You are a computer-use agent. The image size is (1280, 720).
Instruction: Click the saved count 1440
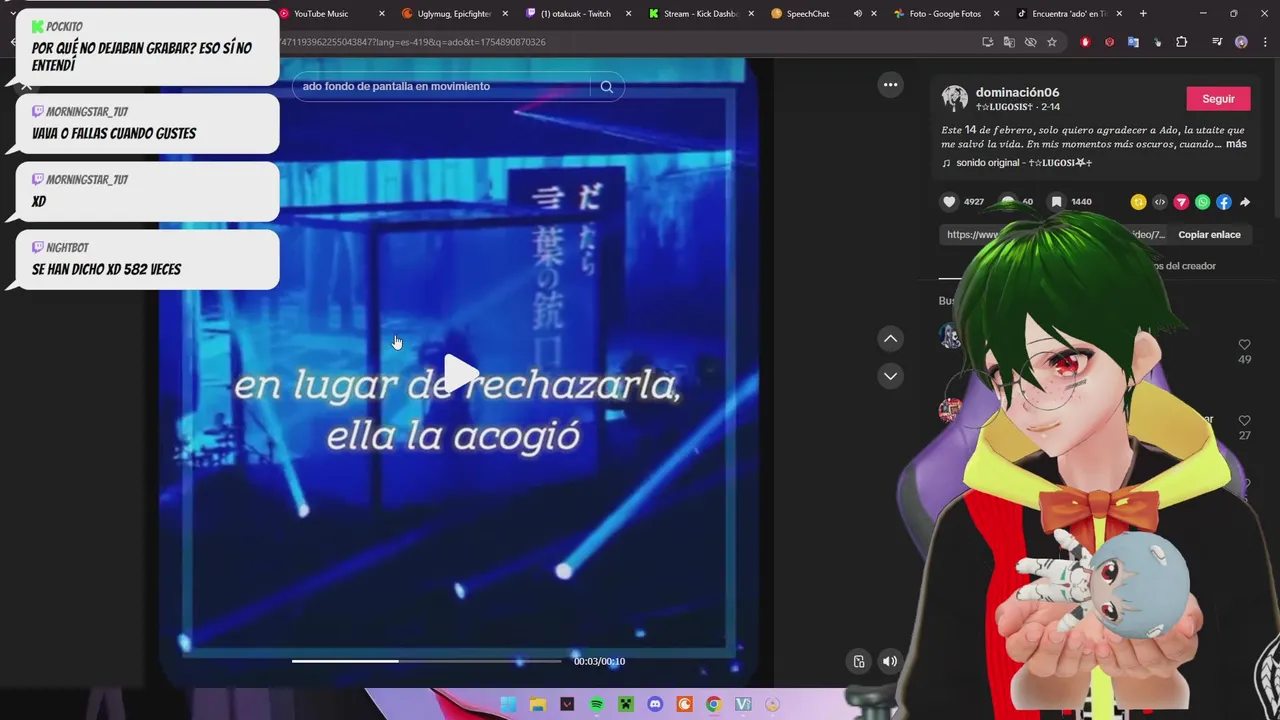pos(1081,202)
